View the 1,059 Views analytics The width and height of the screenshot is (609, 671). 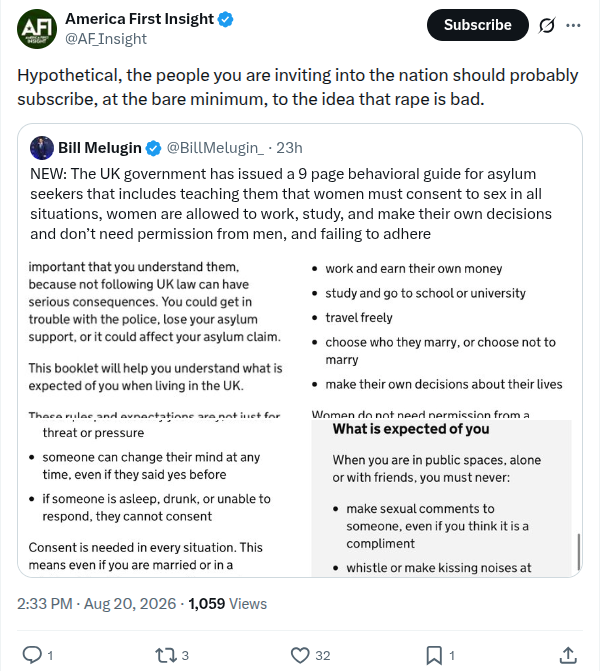(x=227, y=604)
